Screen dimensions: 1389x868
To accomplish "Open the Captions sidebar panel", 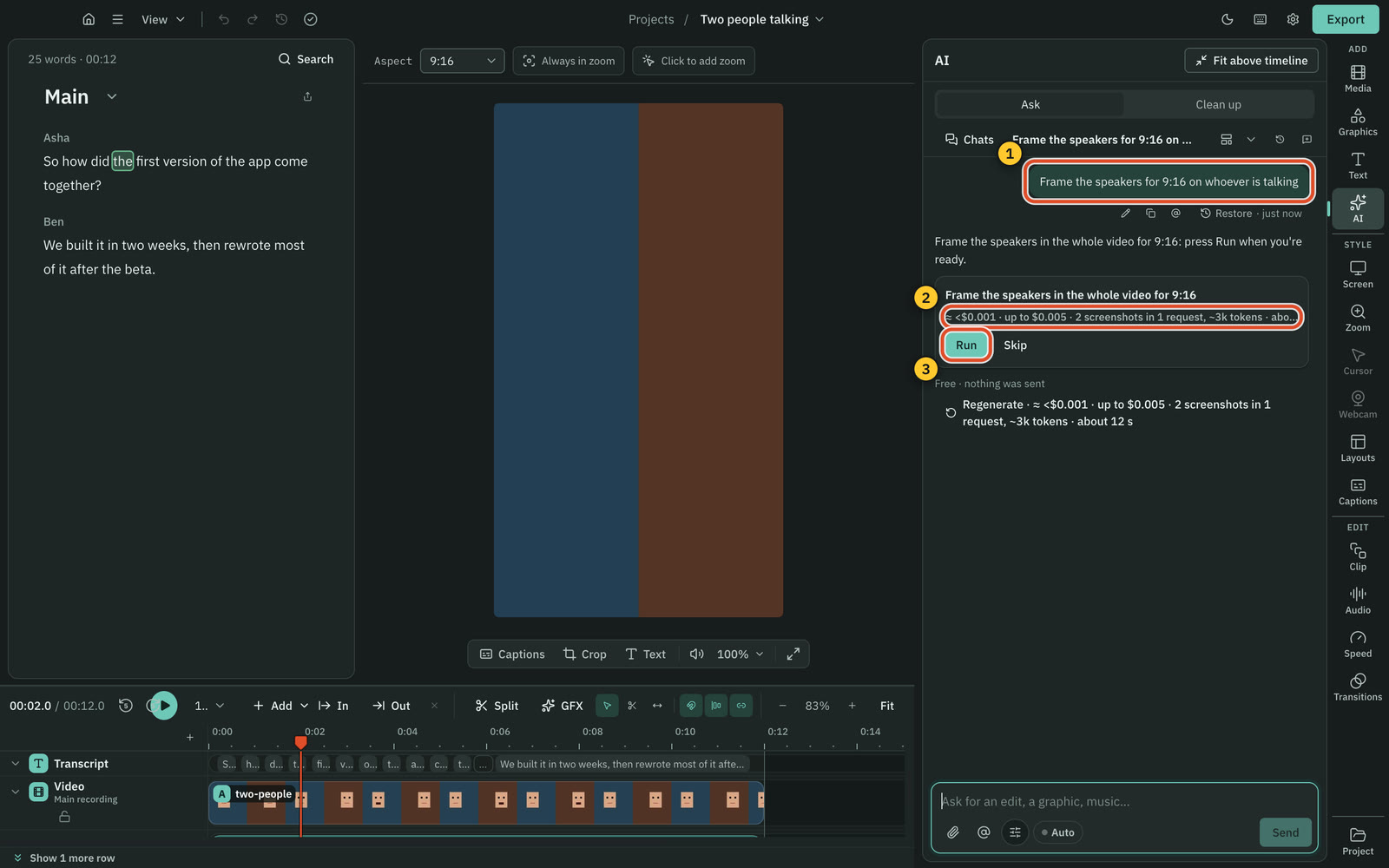I will 1358,491.
